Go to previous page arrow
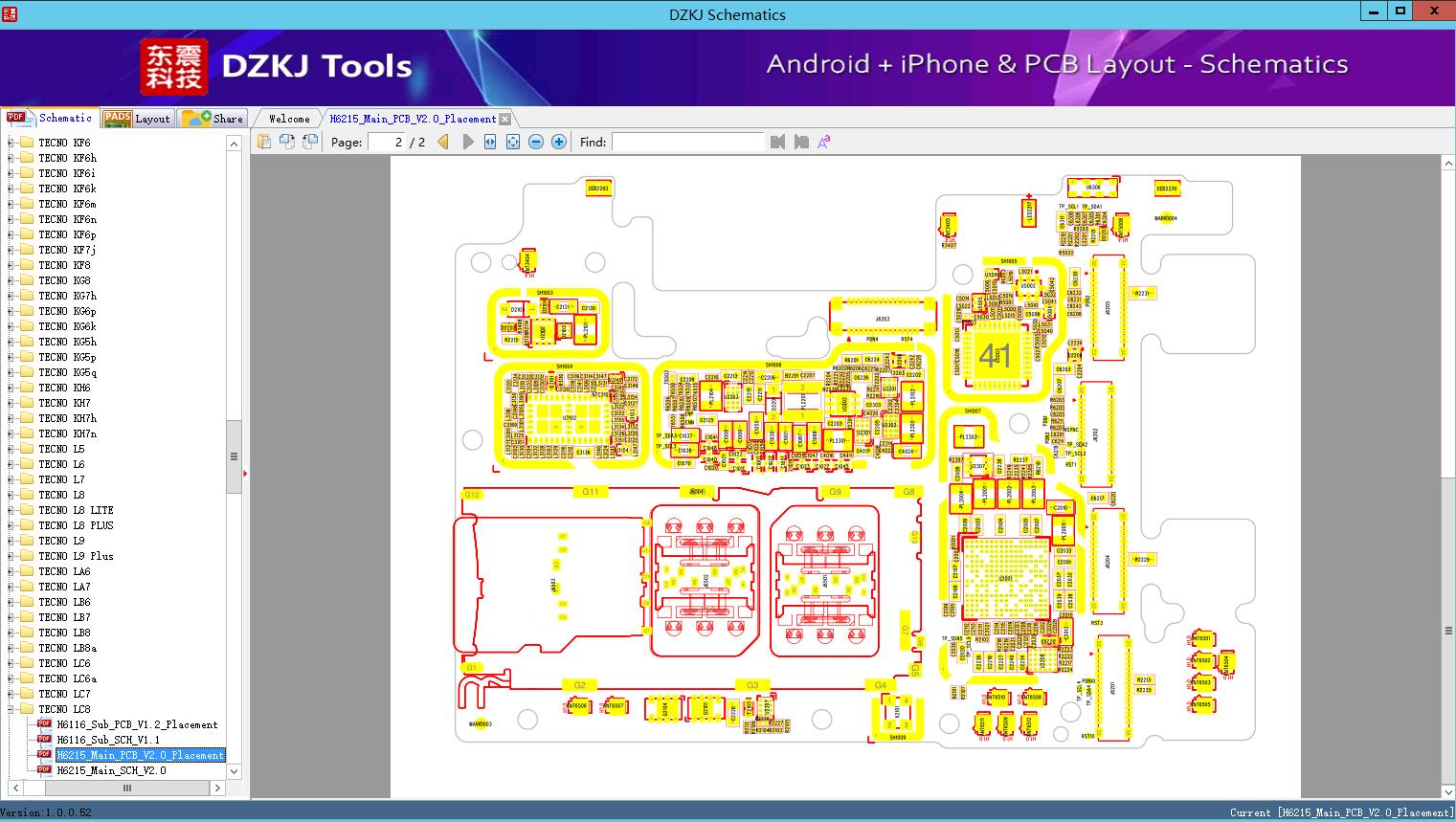 click(x=443, y=142)
